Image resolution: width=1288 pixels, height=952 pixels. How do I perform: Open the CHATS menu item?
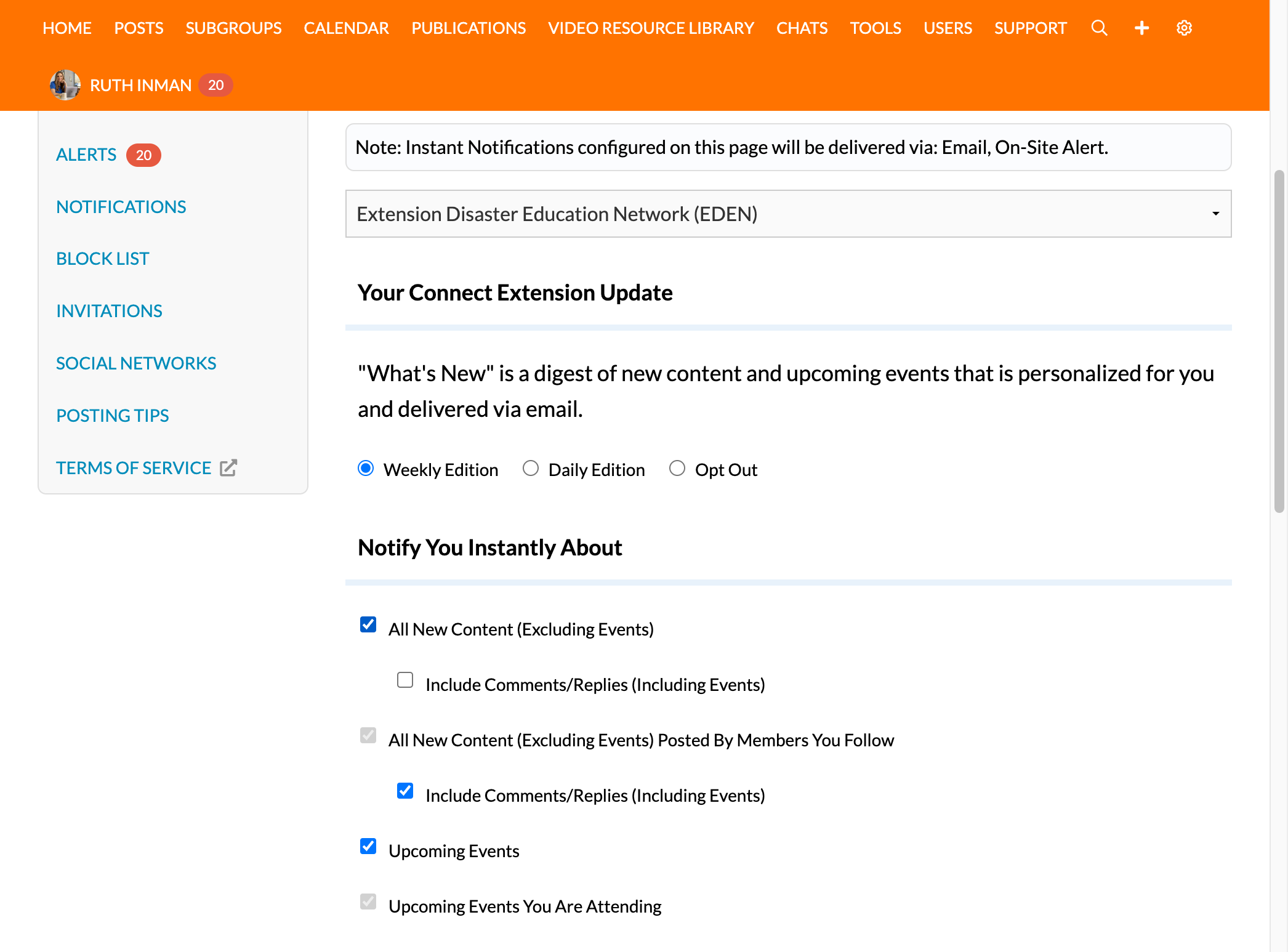802,28
